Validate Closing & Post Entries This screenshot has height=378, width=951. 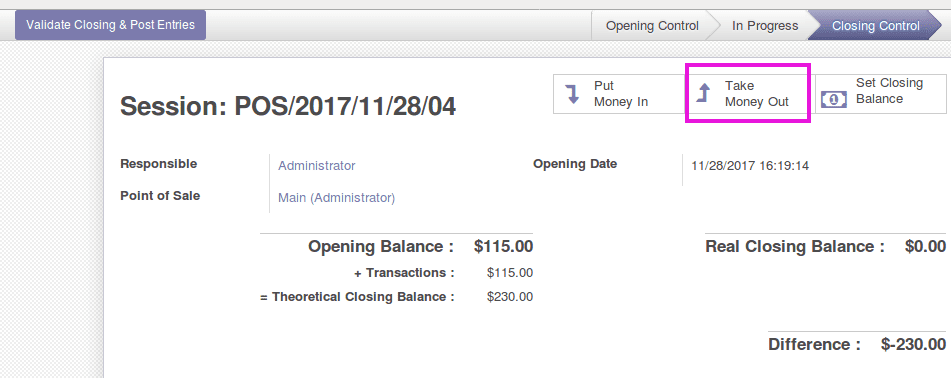(x=110, y=25)
